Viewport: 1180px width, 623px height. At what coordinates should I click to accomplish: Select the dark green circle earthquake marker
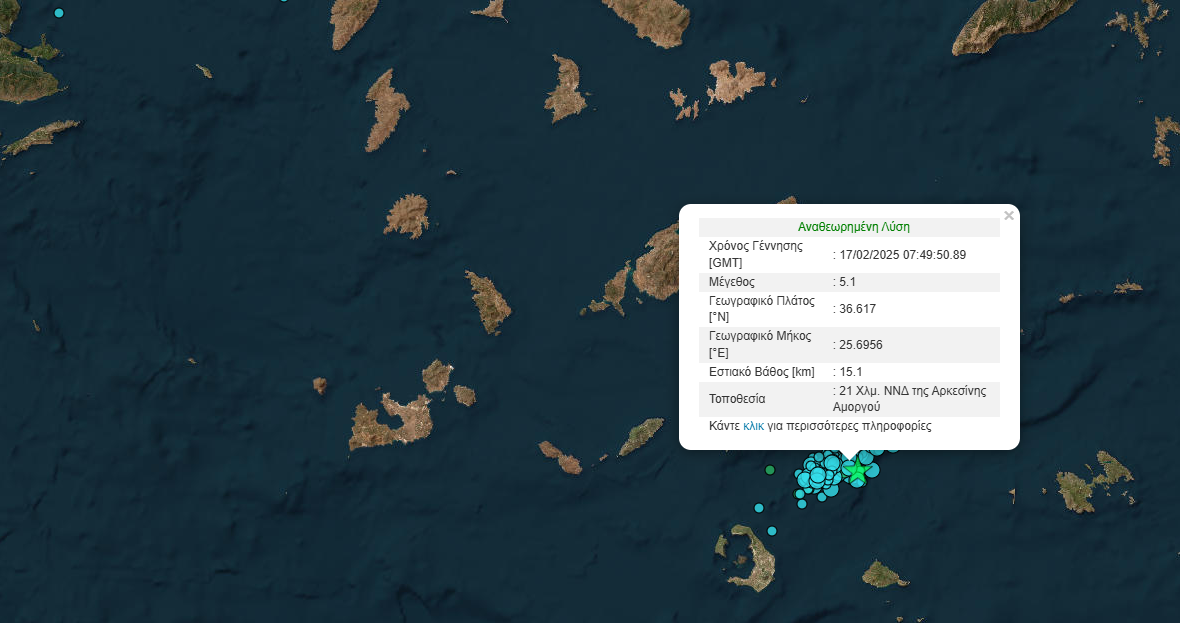coord(769,469)
